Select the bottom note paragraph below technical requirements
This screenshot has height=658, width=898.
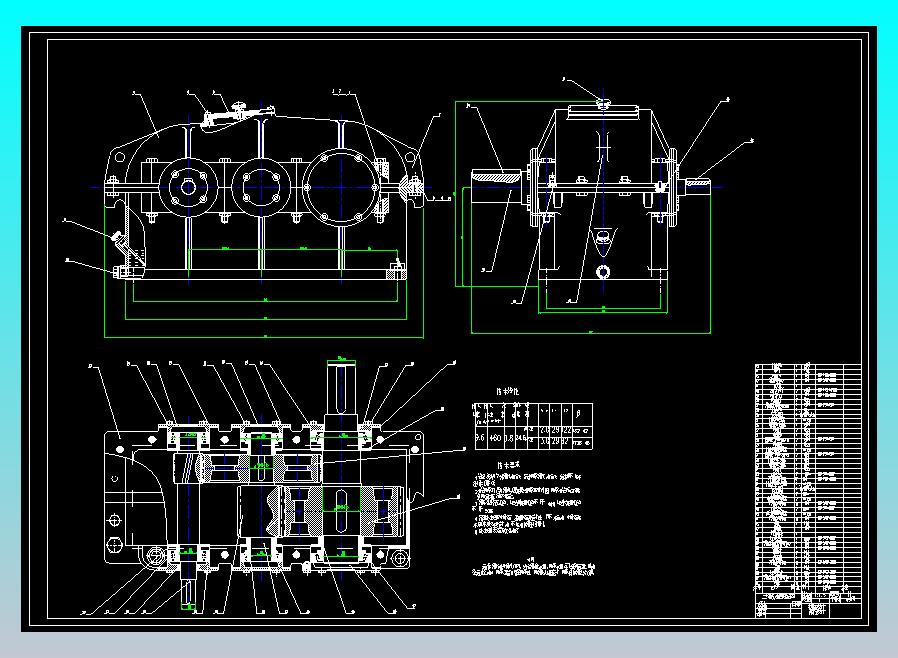pyautogui.click(x=533, y=568)
